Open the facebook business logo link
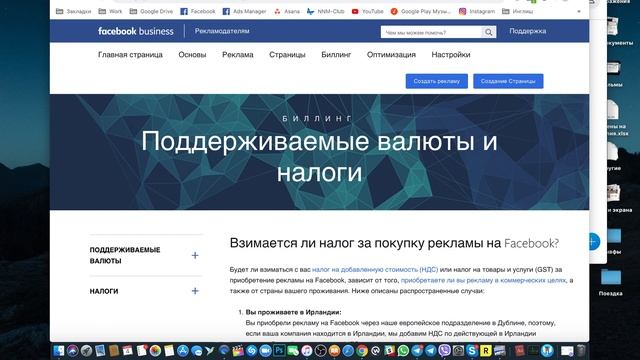 click(x=136, y=31)
